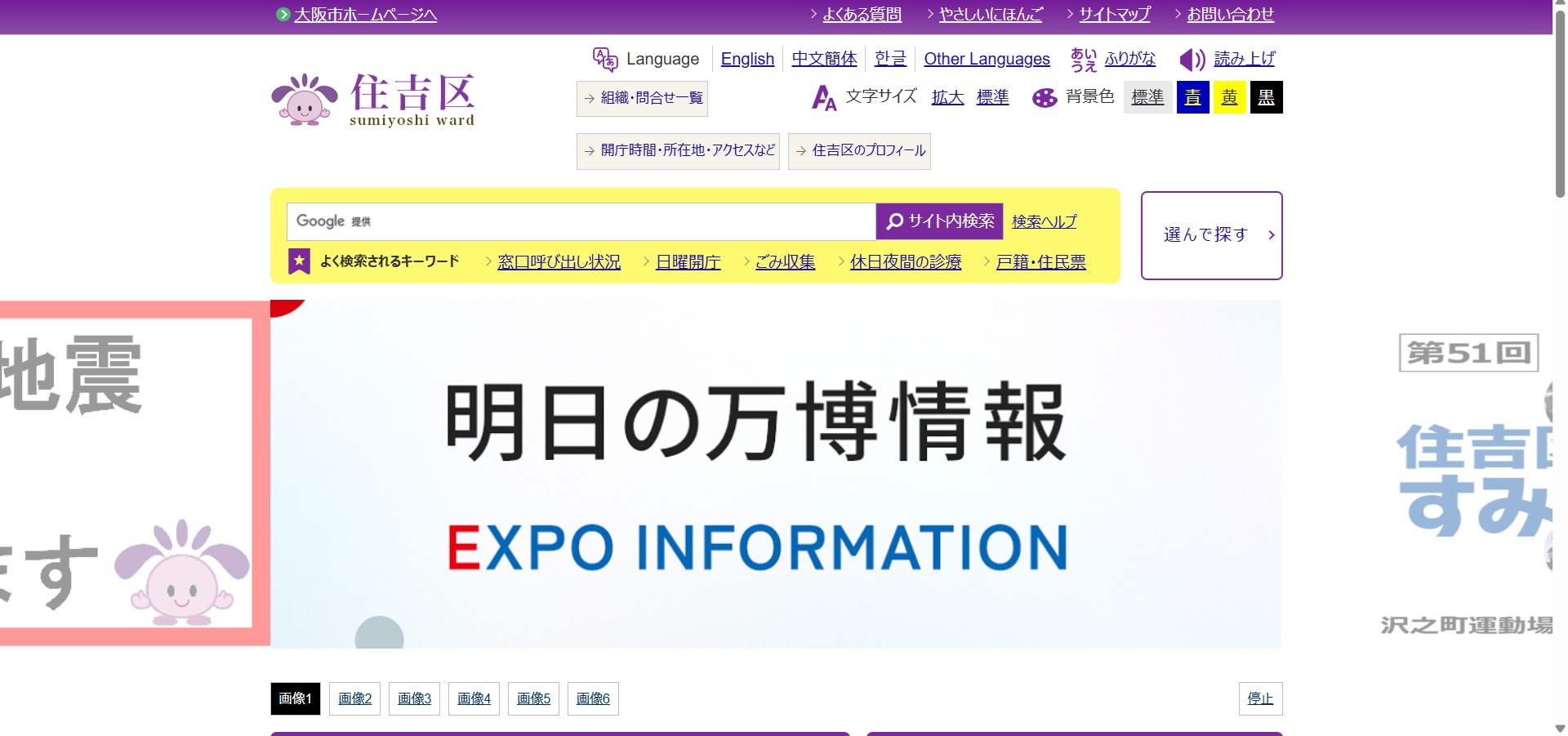Open the 大阪市ホームページへ link

(x=365, y=15)
